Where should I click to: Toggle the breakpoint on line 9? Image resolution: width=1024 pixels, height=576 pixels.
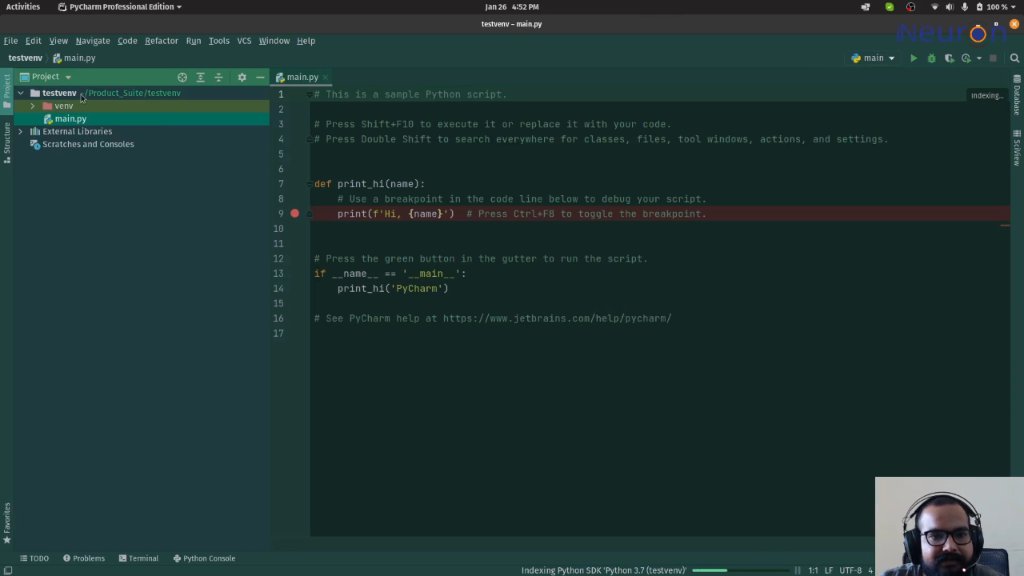click(295, 214)
